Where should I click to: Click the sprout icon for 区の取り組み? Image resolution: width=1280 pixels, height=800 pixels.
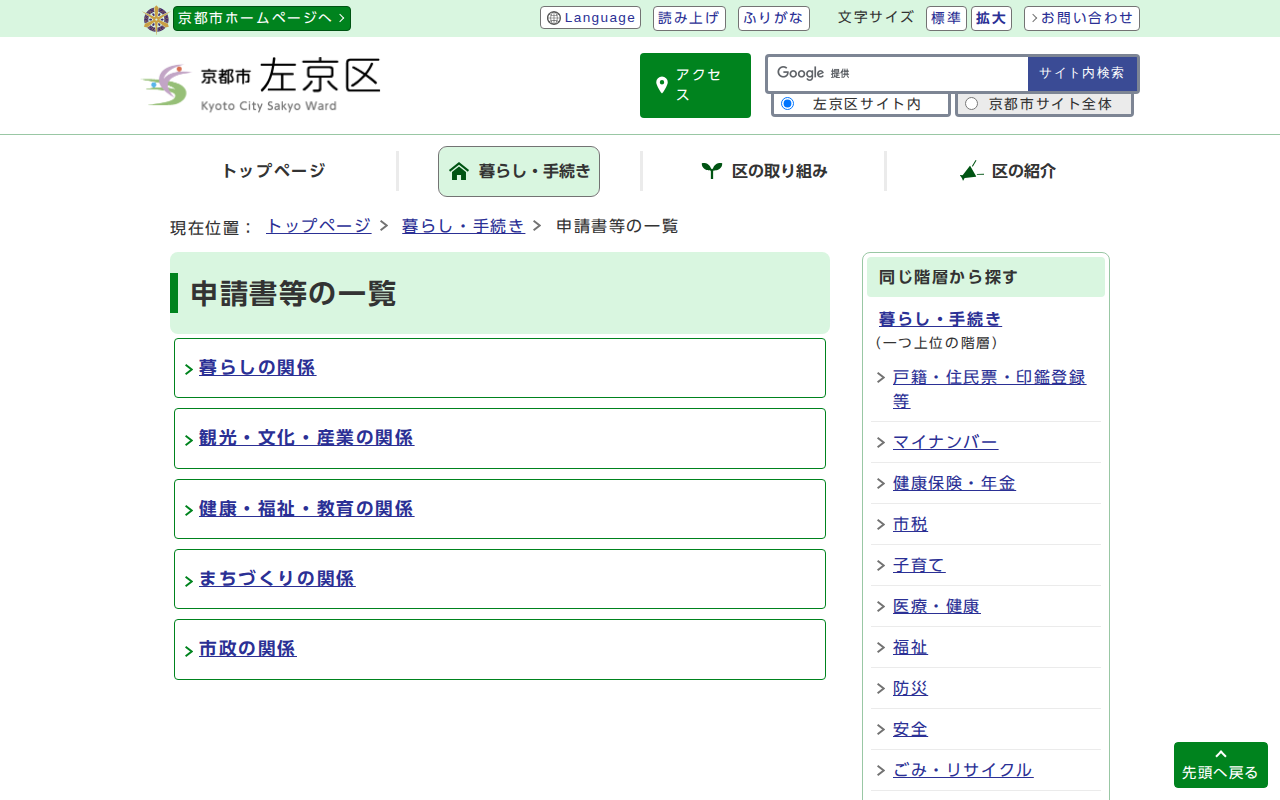pyautogui.click(x=711, y=171)
